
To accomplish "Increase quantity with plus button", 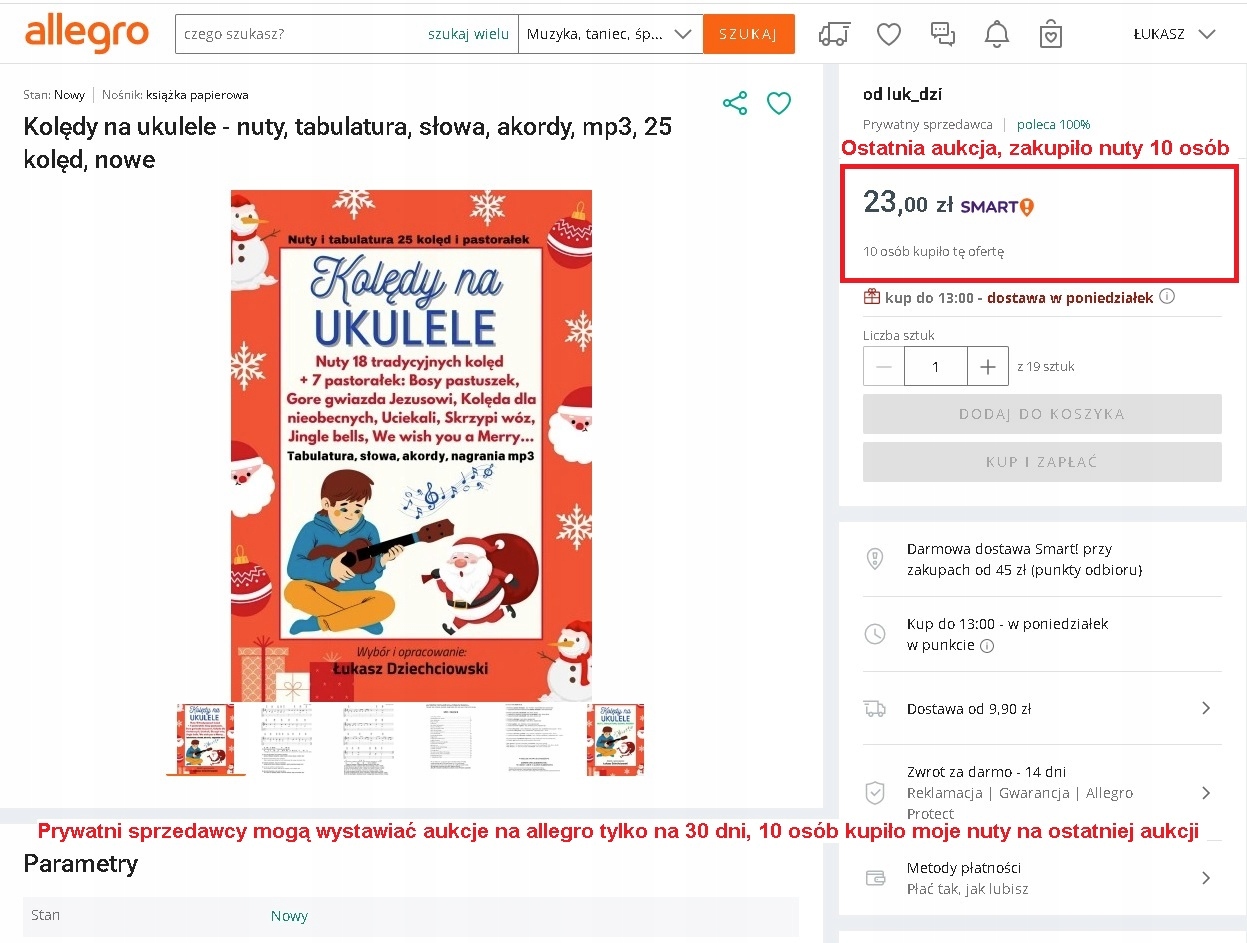I will (x=989, y=367).
